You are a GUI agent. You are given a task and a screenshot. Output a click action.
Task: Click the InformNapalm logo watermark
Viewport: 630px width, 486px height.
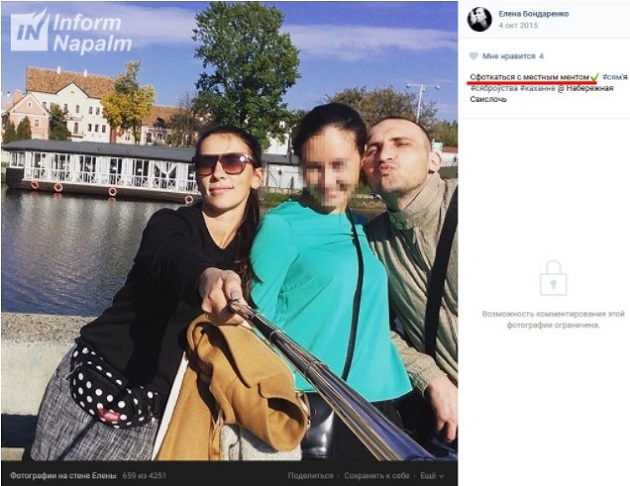[x=71, y=32]
